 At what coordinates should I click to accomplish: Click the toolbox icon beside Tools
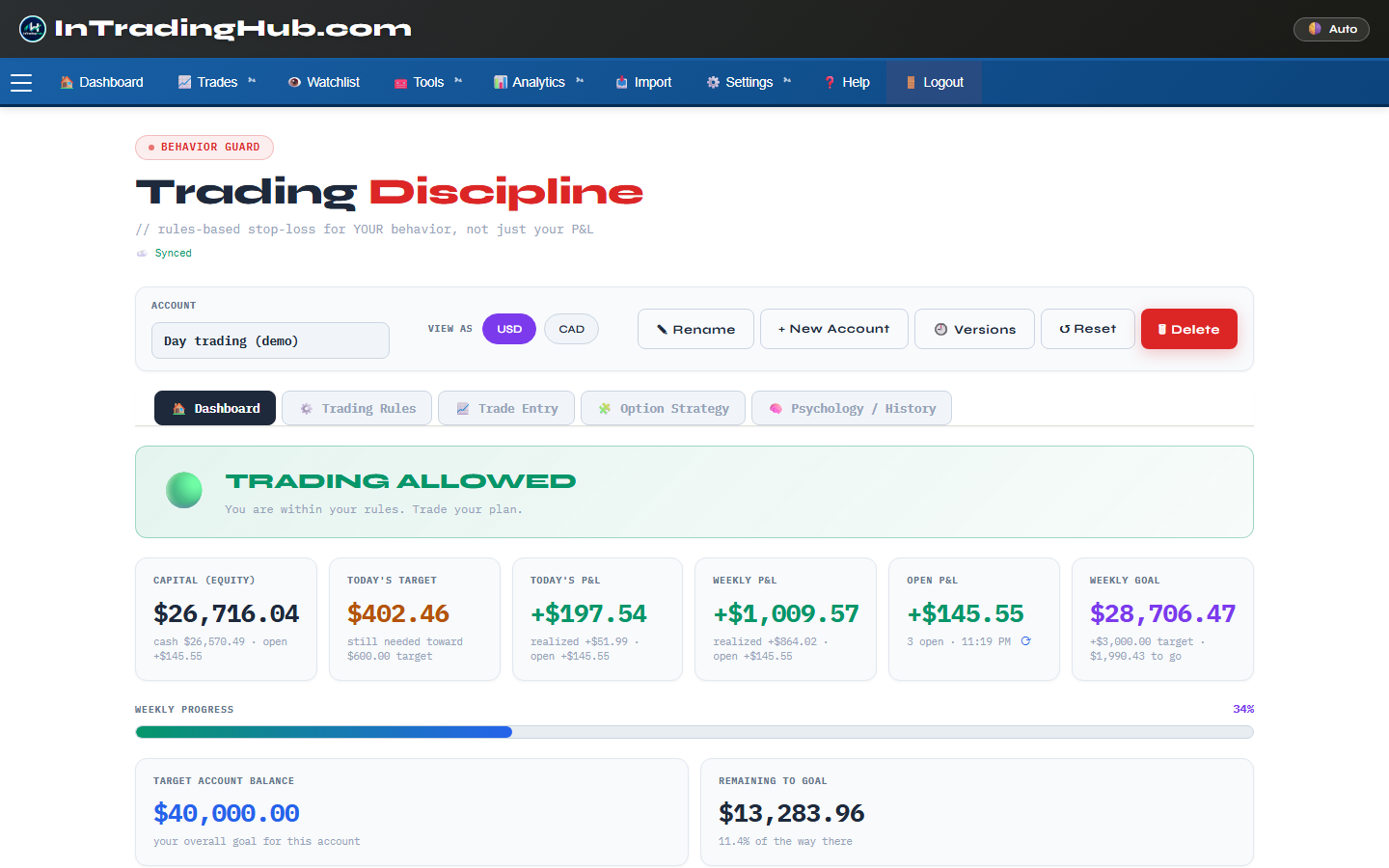tap(400, 83)
